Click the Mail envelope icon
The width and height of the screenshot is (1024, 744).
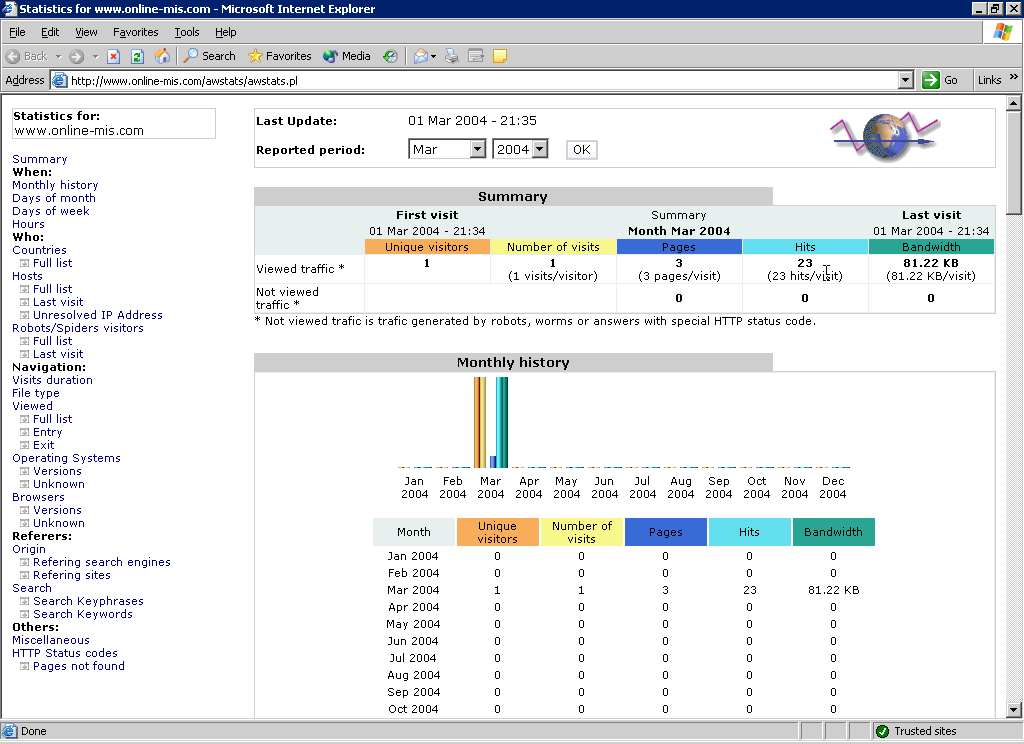point(421,56)
